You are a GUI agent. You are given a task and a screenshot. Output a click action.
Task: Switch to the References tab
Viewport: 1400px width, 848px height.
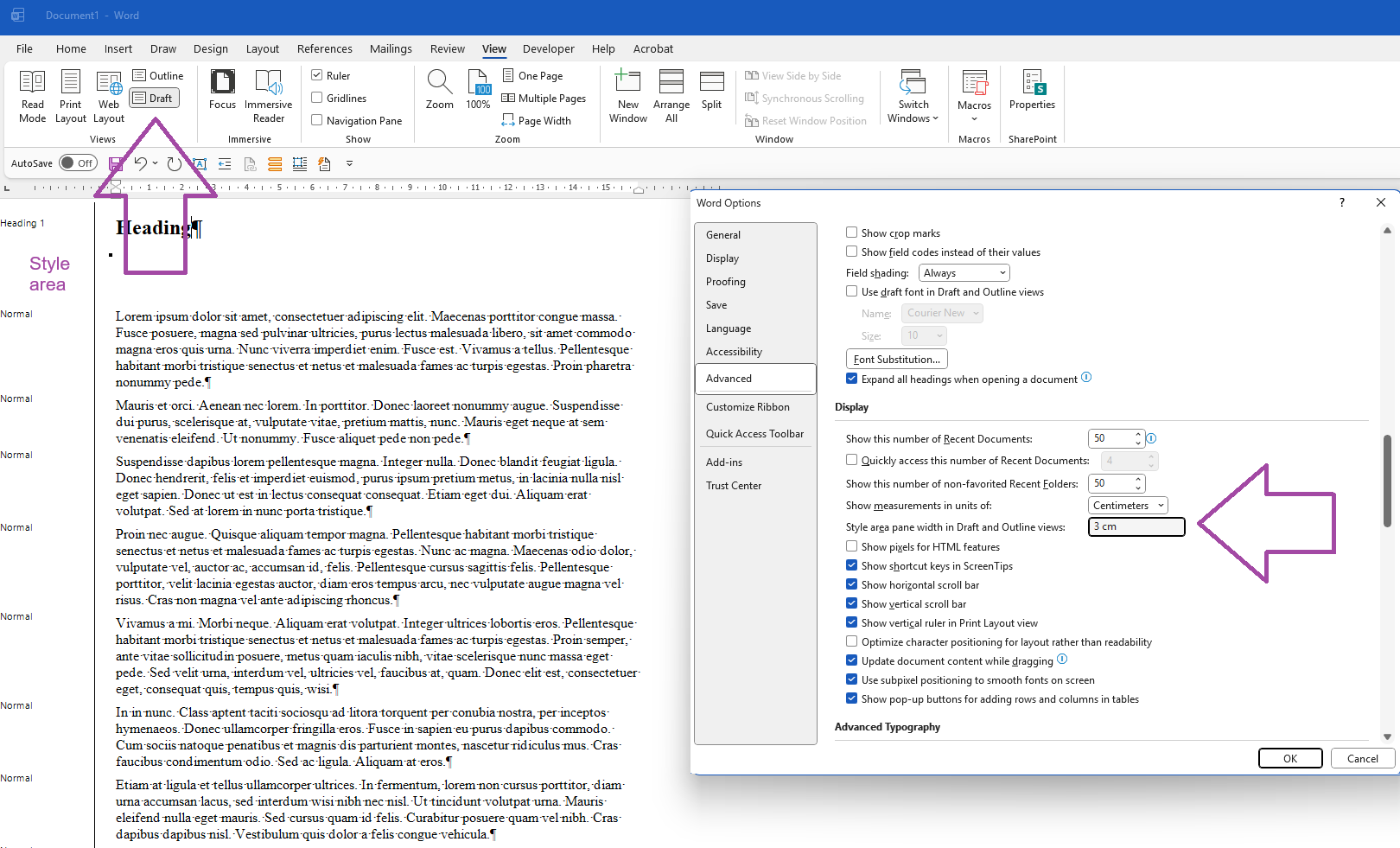325,48
